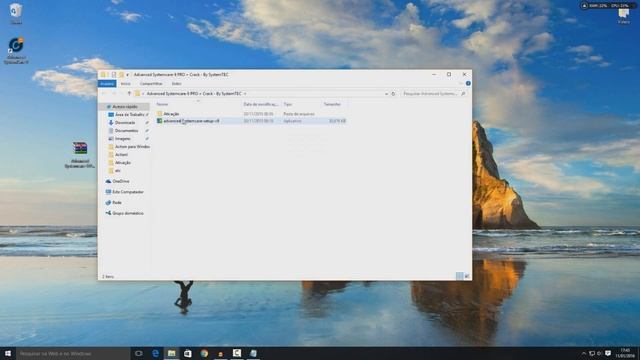Select the desktop icon in the top-right corner
Viewport: 640px width, 360px height.
point(623,16)
